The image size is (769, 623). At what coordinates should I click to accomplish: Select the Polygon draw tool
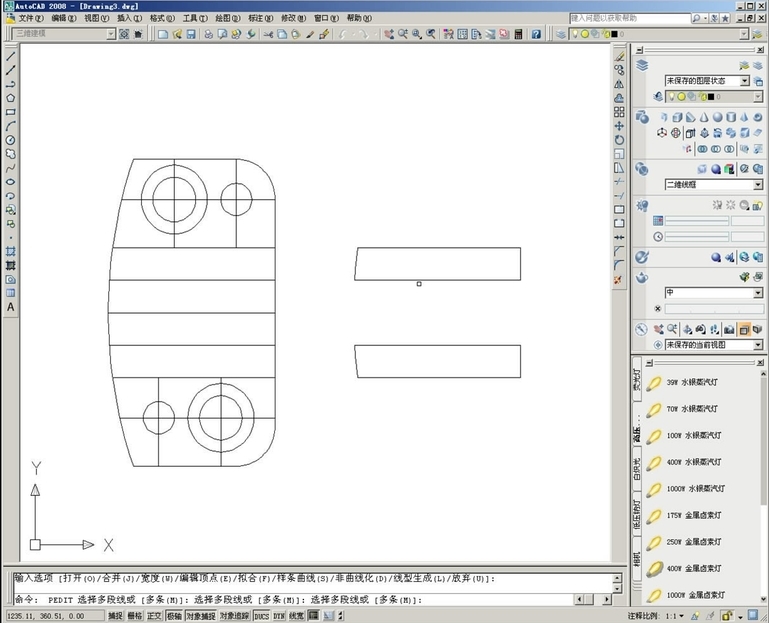pyautogui.click(x=10, y=98)
